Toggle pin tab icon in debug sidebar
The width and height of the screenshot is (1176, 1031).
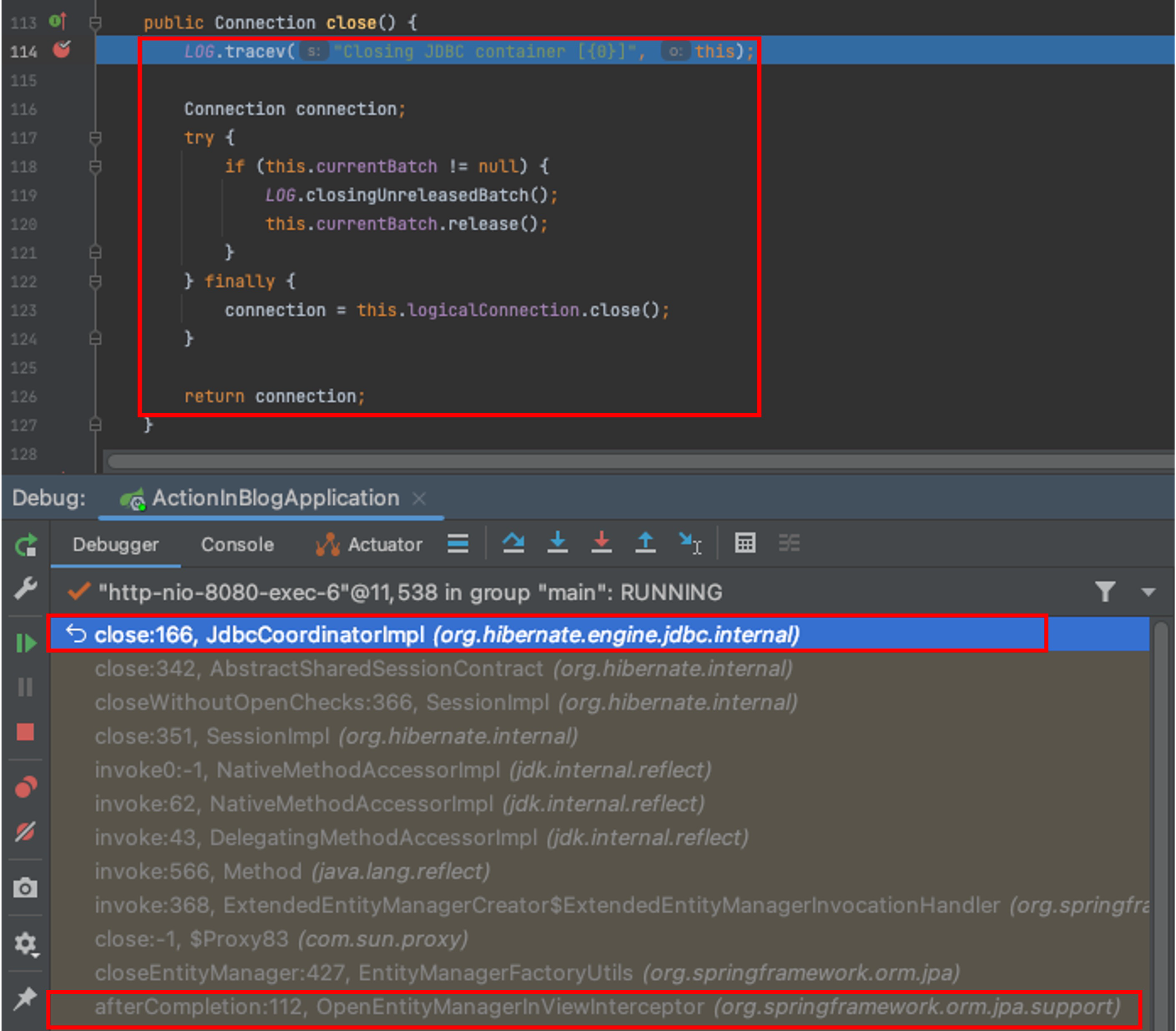tap(25, 997)
